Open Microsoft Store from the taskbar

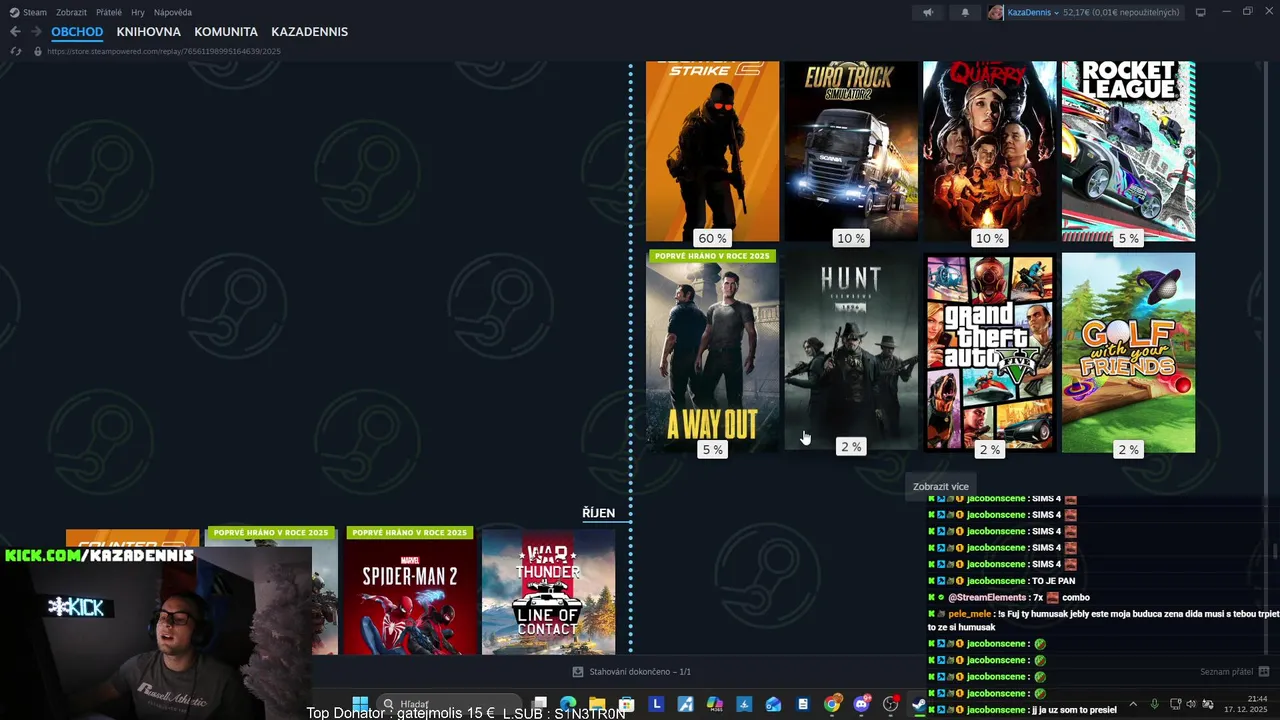[626, 704]
